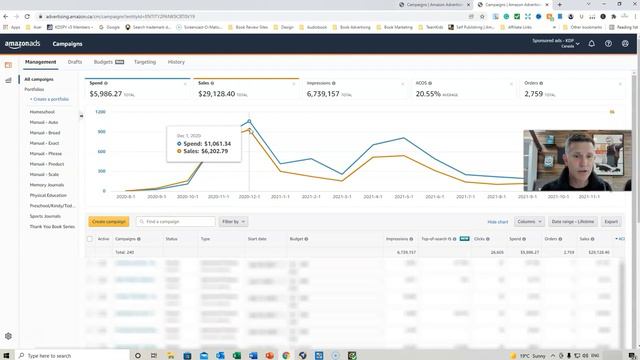Show hidden system tray icons chevron
The width and height of the screenshot is (640, 360).
[553, 356]
